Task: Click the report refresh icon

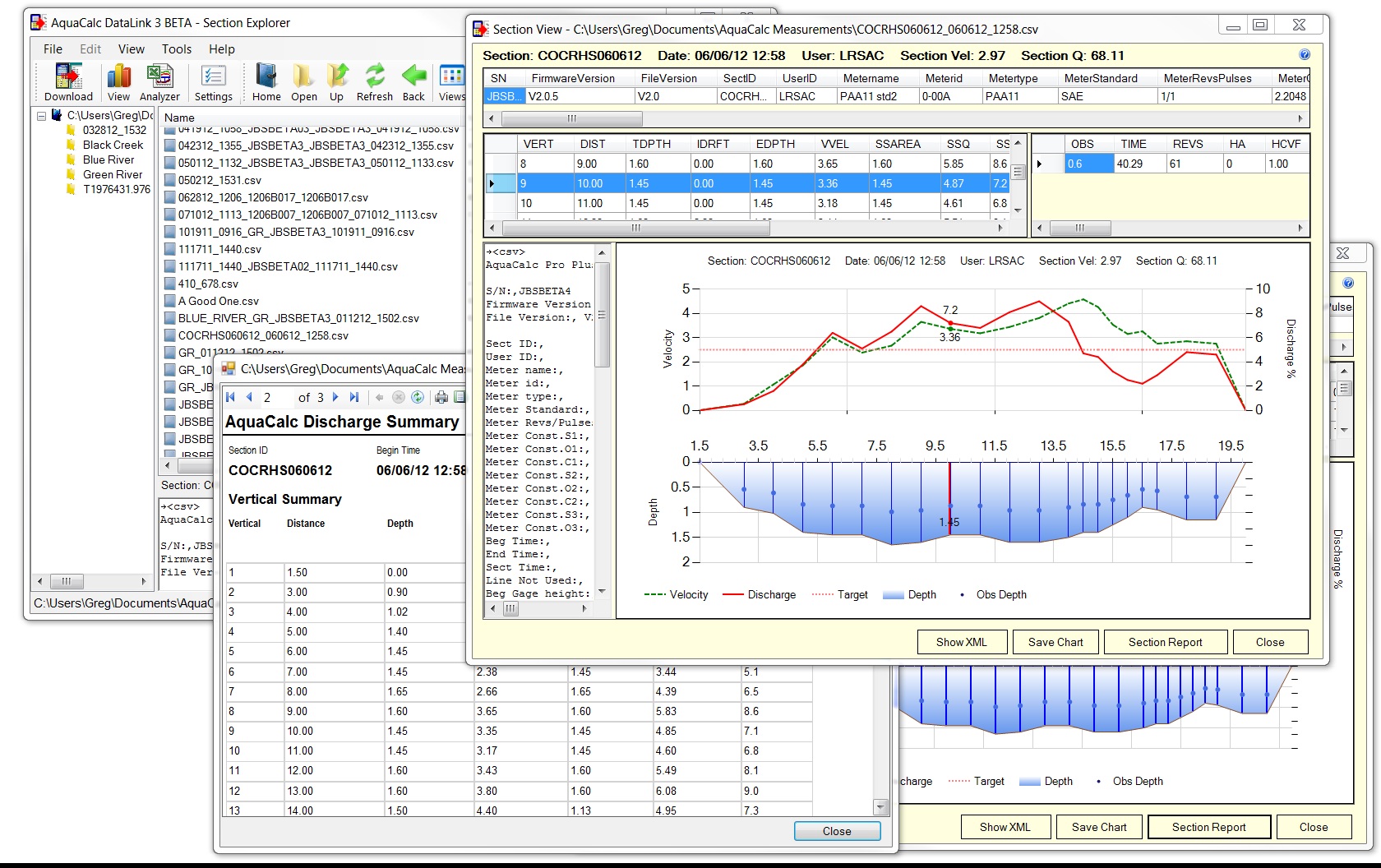Action: [x=418, y=397]
